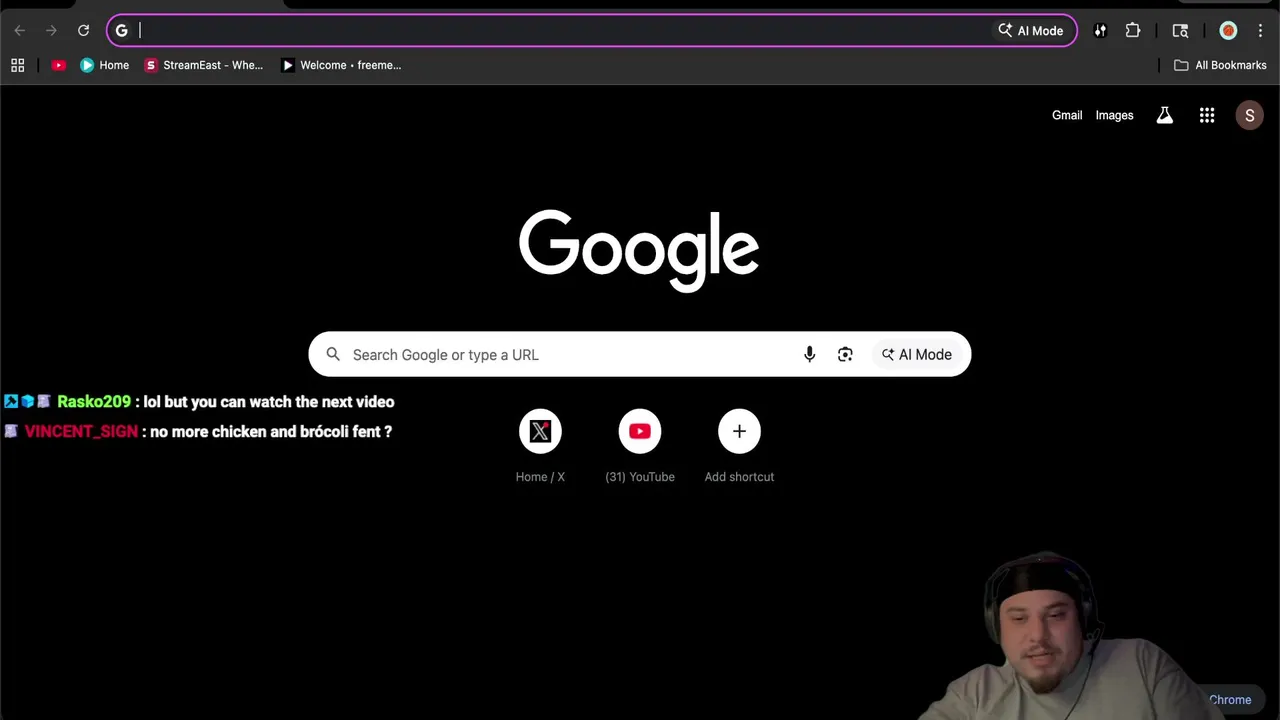Click the browser Forward arrow
This screenshot has width=1280, height=720.
coord(51,31)
